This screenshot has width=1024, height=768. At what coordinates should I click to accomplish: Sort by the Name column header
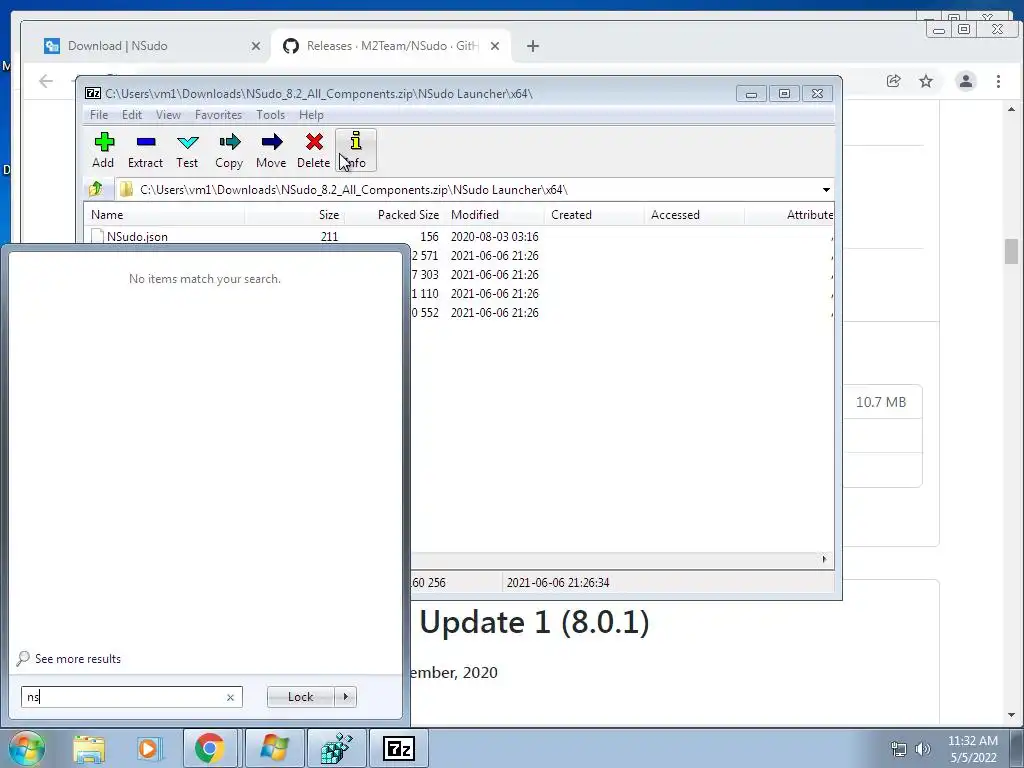[165, 215]
